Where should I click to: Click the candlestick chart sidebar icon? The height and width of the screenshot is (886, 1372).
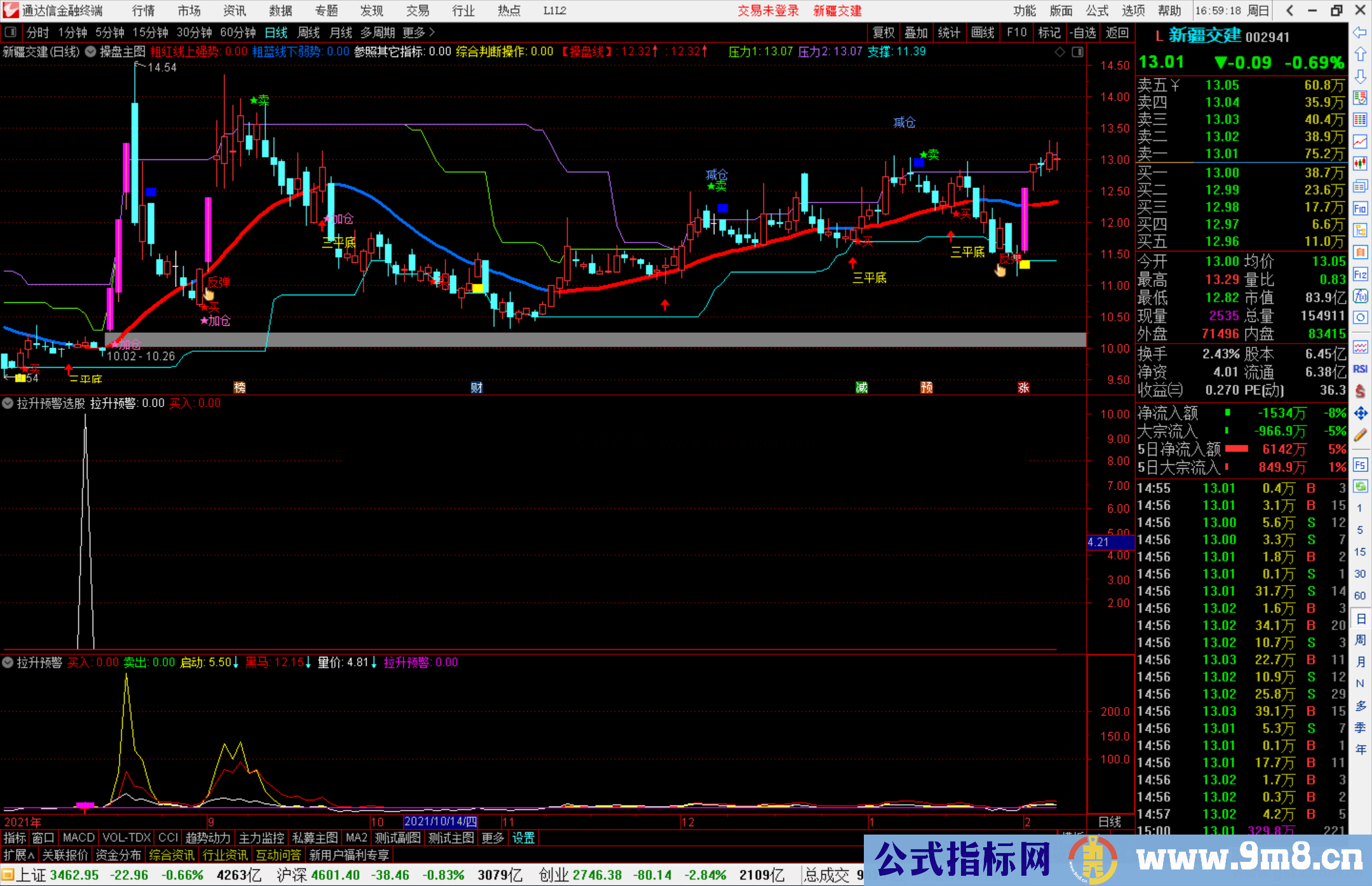tap(1360, 163)
